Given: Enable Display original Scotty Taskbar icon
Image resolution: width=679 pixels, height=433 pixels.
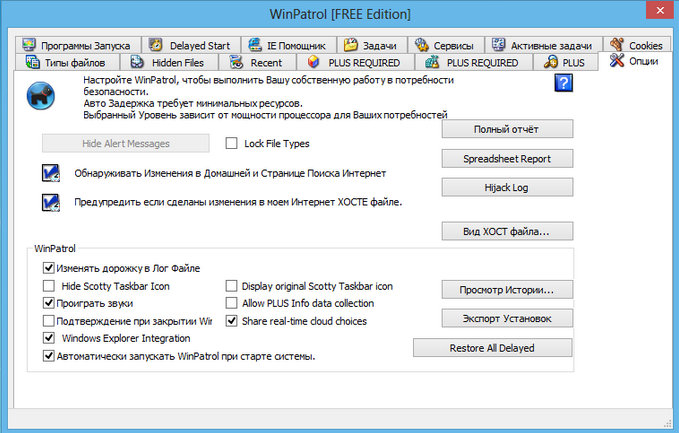Looking at the screenshot, I should tap(232, 286).
